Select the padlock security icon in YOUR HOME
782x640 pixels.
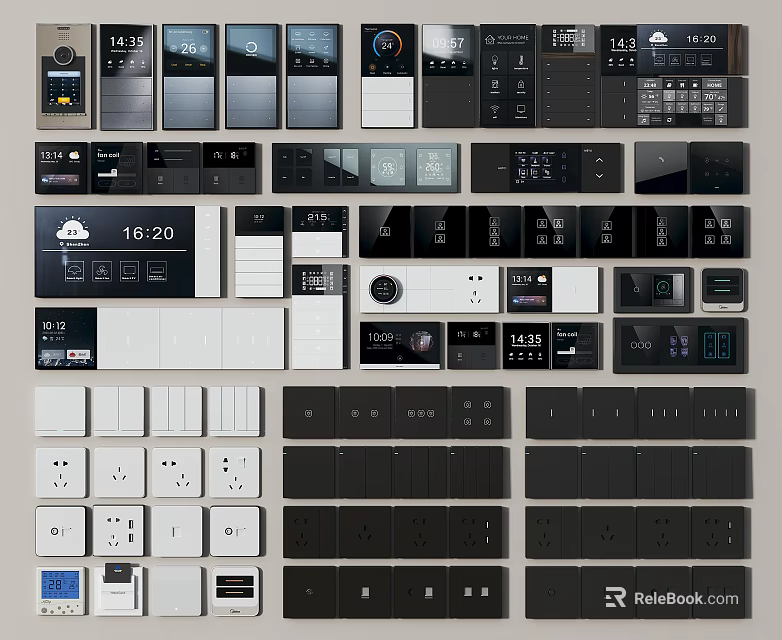(x=521, y=84)
